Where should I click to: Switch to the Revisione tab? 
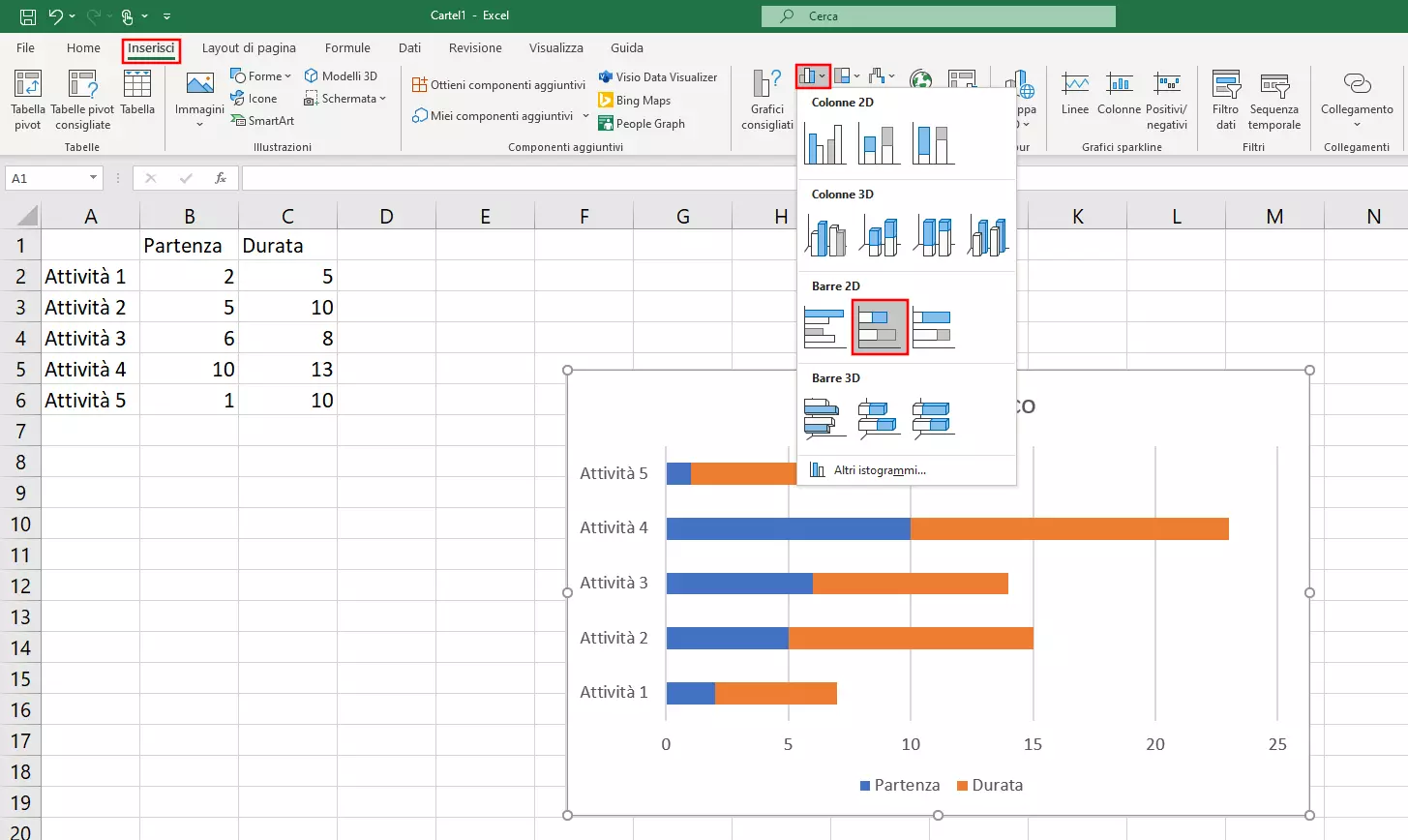coord(475,47)
